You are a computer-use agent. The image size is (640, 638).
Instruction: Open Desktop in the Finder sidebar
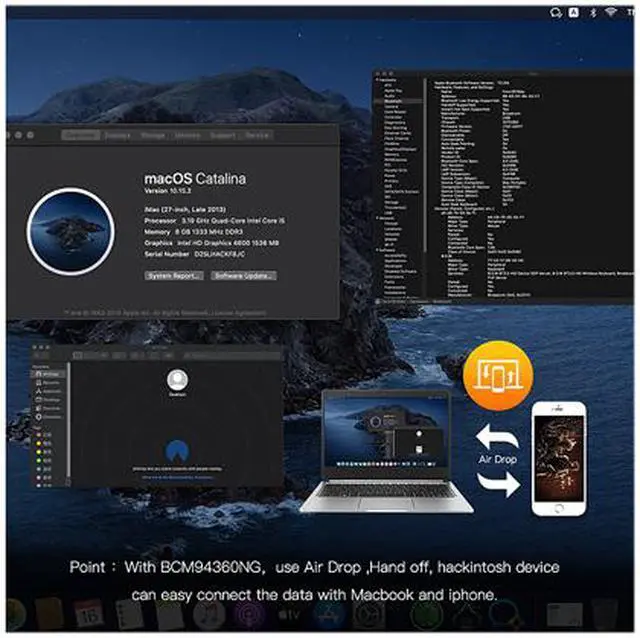48,400
